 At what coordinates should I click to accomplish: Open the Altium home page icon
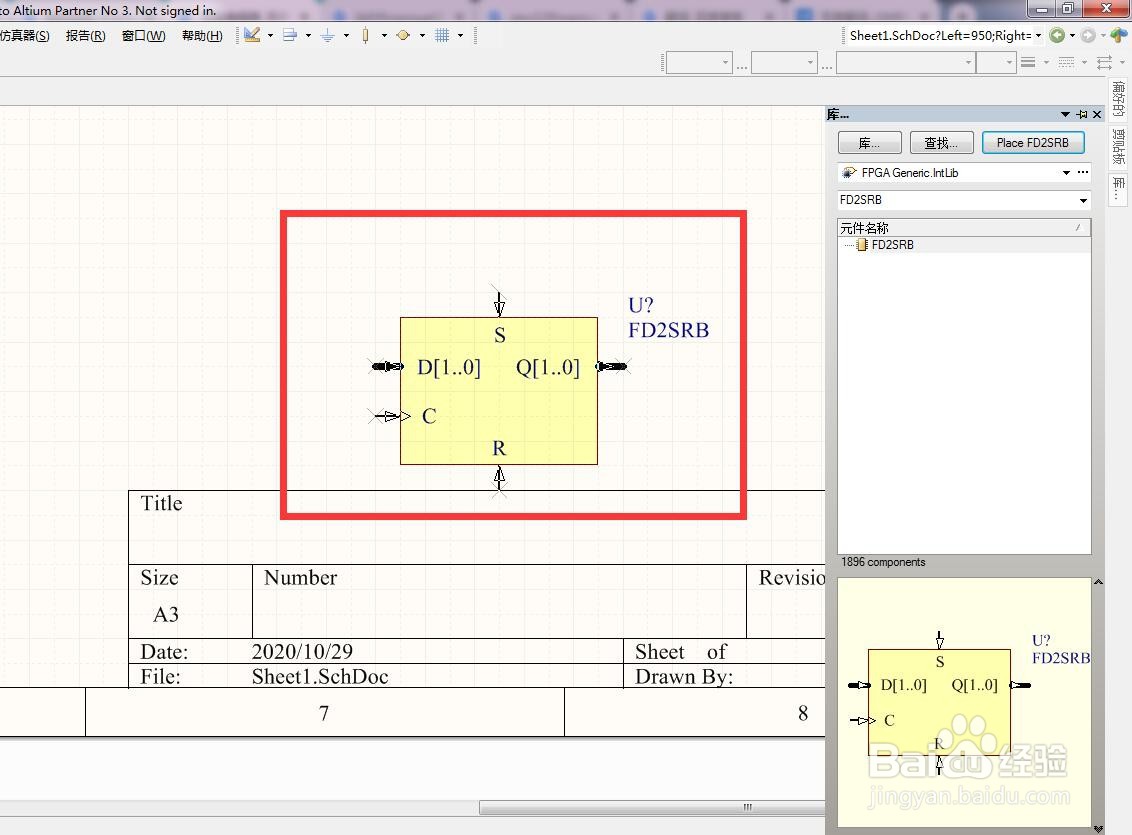coord(1119,35)
